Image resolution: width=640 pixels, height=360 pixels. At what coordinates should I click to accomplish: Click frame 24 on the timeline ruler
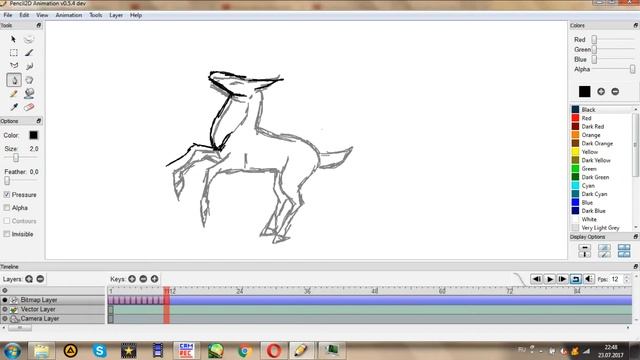(x=240, y=291)
